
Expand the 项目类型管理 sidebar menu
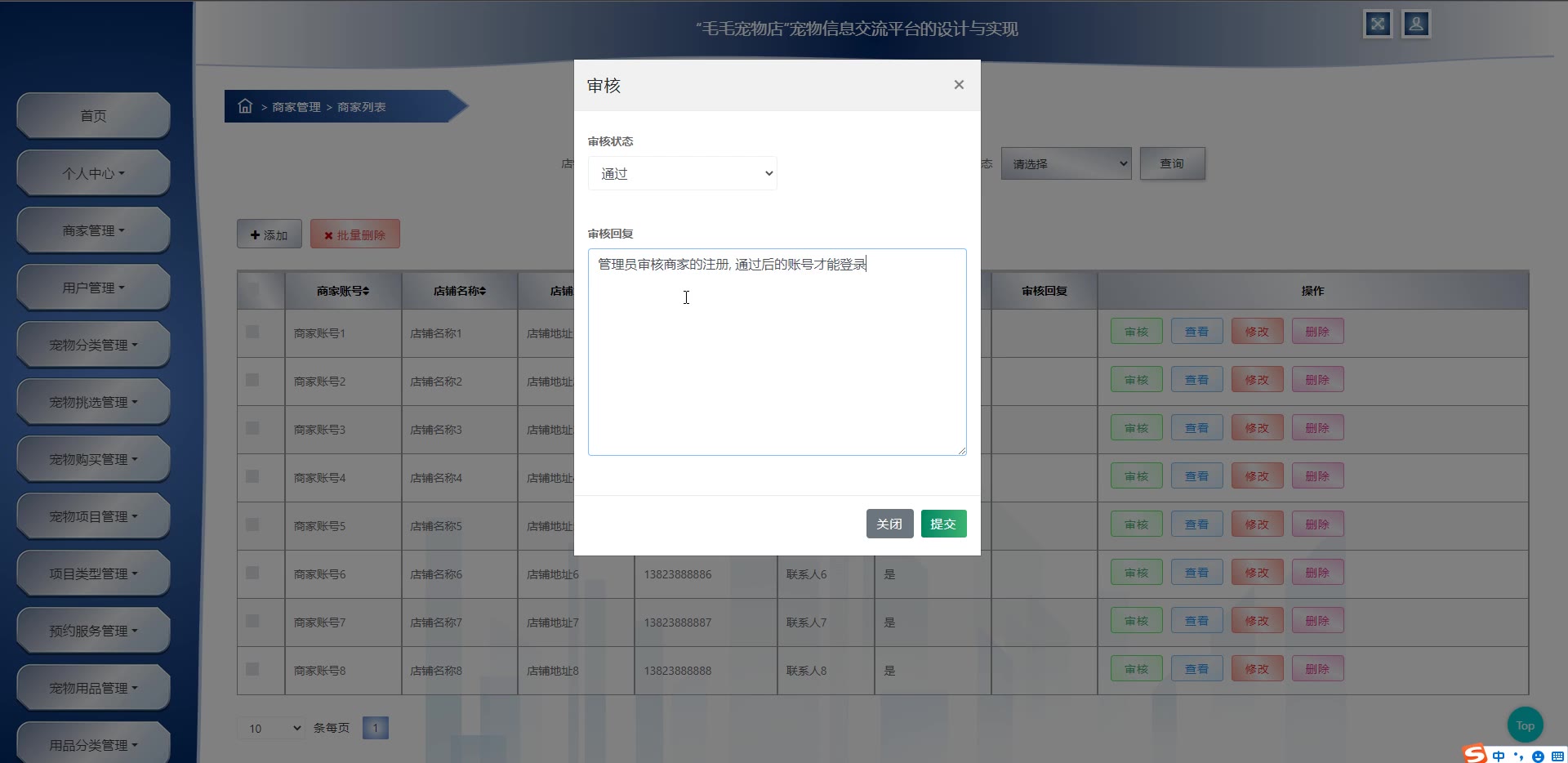pyautogui.click(x=93, y=573)
